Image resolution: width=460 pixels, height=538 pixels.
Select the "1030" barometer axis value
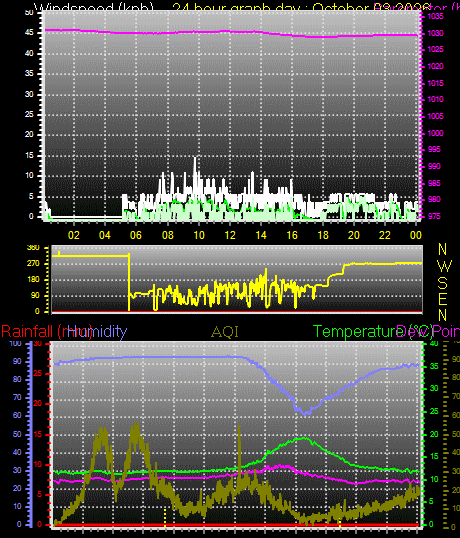435,33
